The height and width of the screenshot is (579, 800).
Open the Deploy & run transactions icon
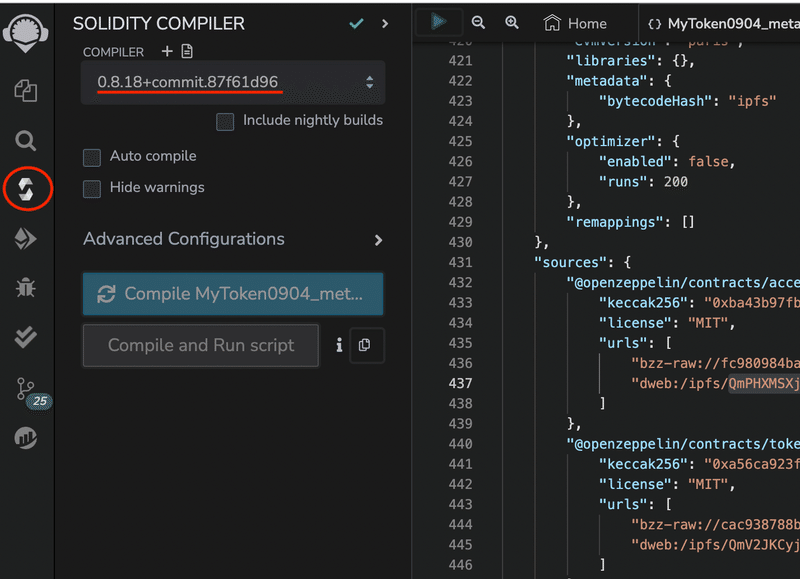coord(26,239)
